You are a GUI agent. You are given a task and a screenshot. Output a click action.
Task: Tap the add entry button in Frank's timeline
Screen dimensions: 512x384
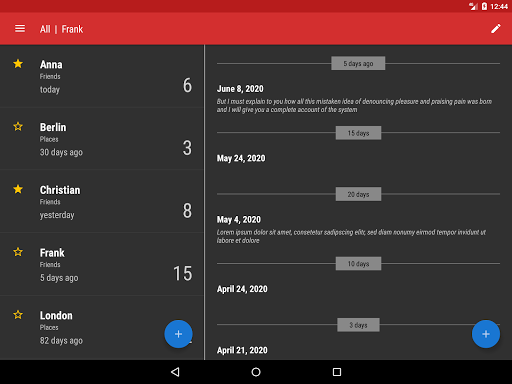[x=486, y=334]
